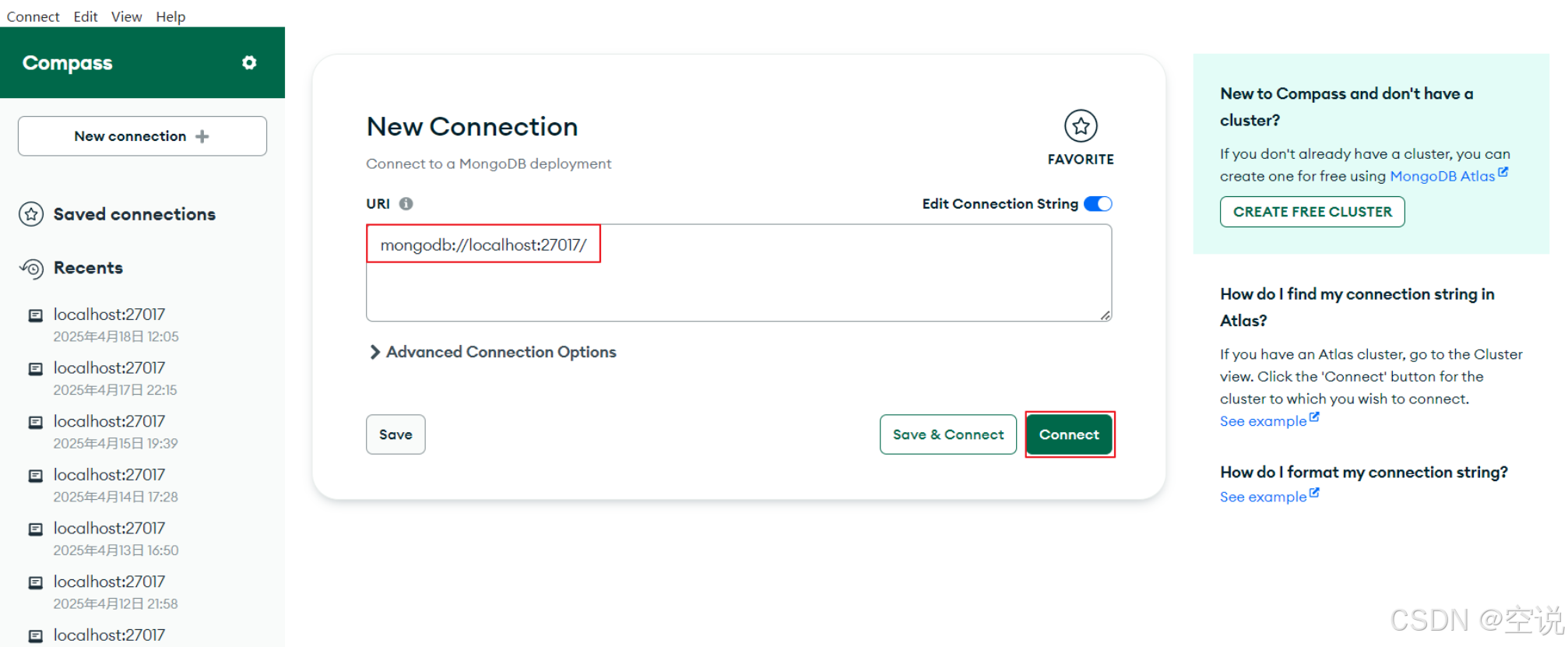Click the Compass title in sidebar header
1568x647 pixels.
pyautogui.click(x=67, y=63)
